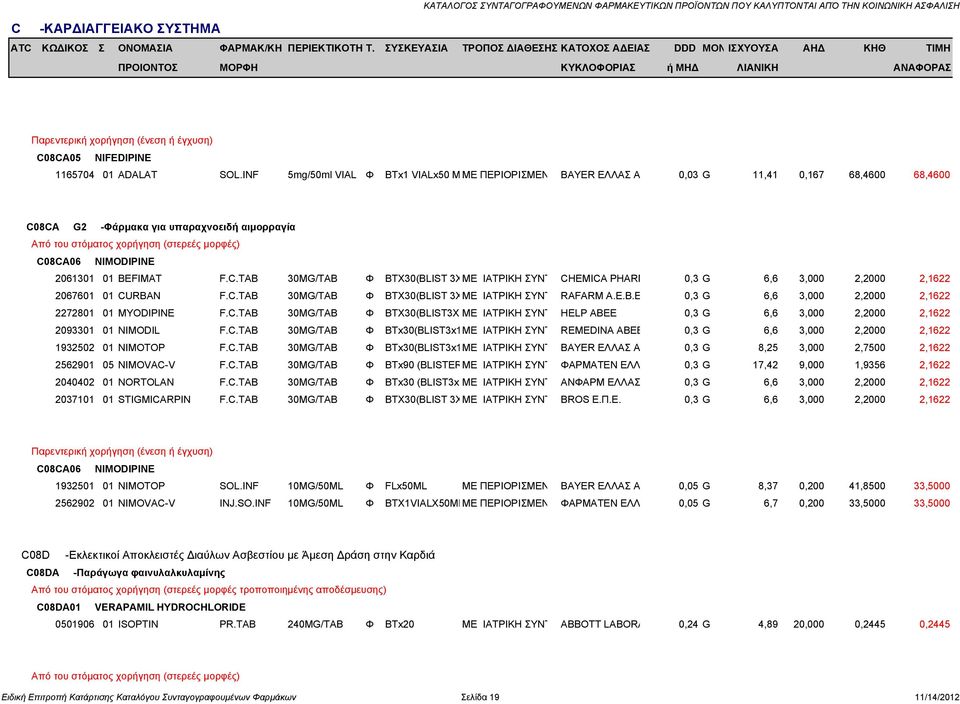
Task: Click holder ABBOTT LABOR in ISOPTIN row
Action: pyautogui.click(x=600, y=624)
